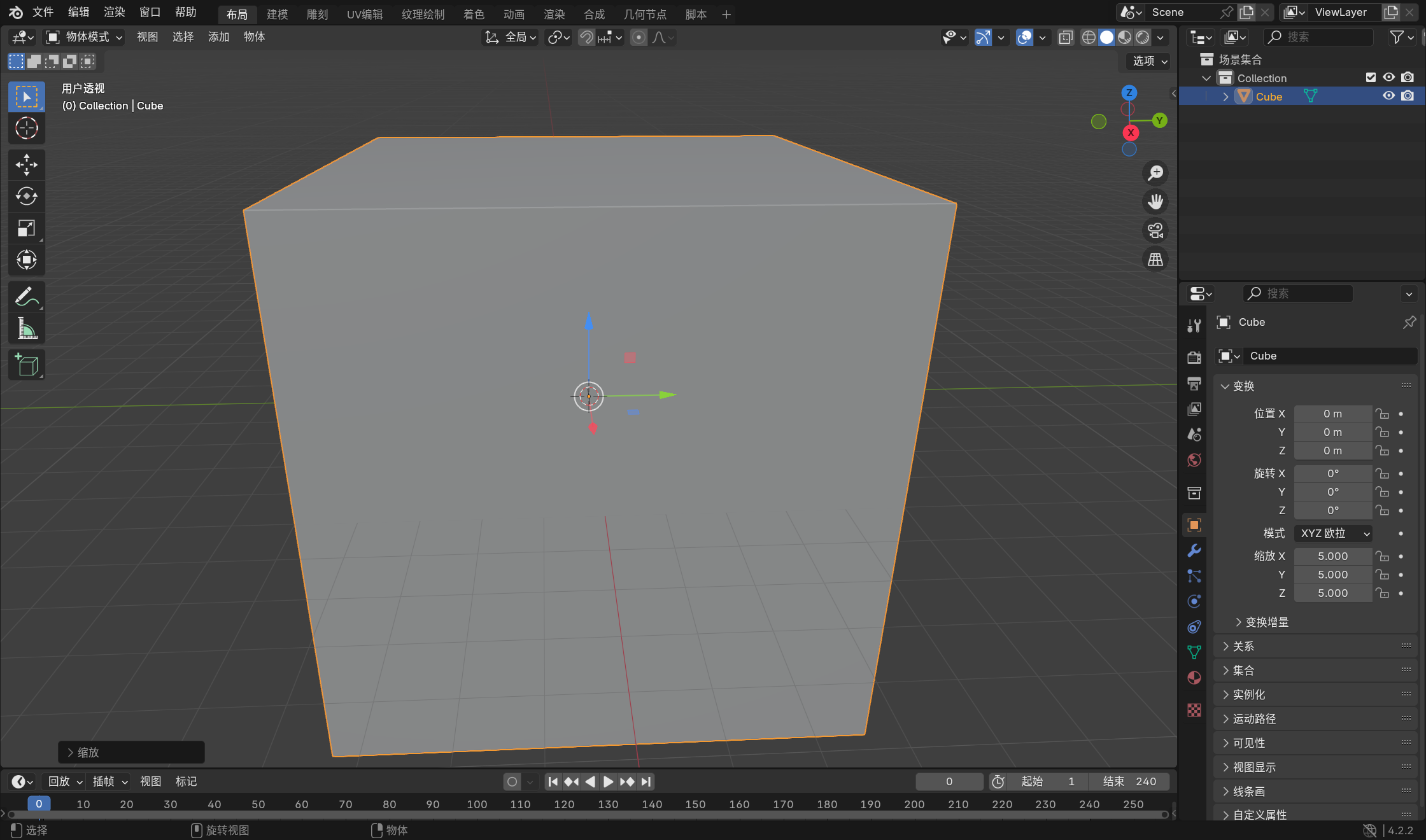Image resolution: width=1426 pixels, height=840 pixels.
Task: Select the Rotate tool icon
Action: (26, 196)
